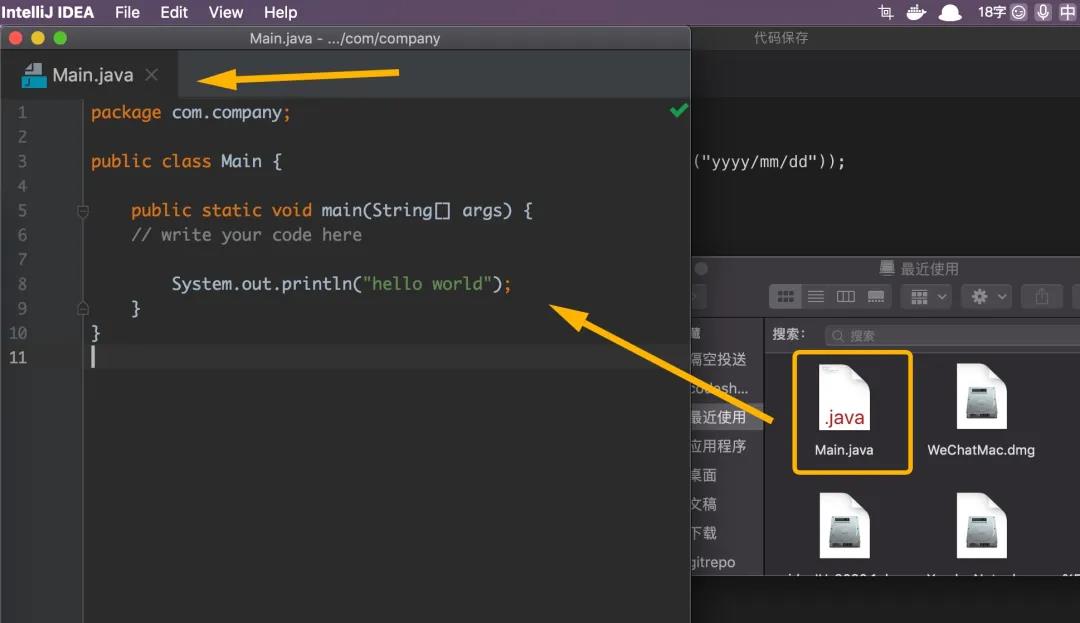Switch Finder to icon grid view
1080x623 pixels.
785,297
